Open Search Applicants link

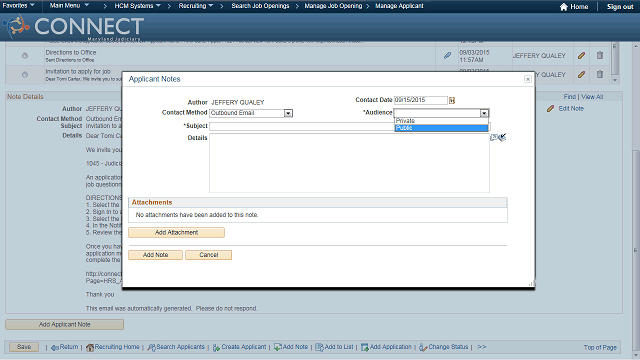point(176,347)
